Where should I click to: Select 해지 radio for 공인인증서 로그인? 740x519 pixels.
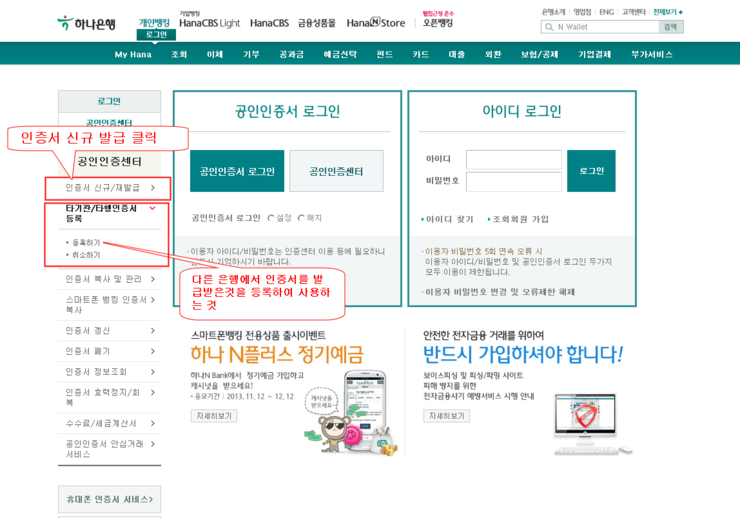tap(301, 218)
